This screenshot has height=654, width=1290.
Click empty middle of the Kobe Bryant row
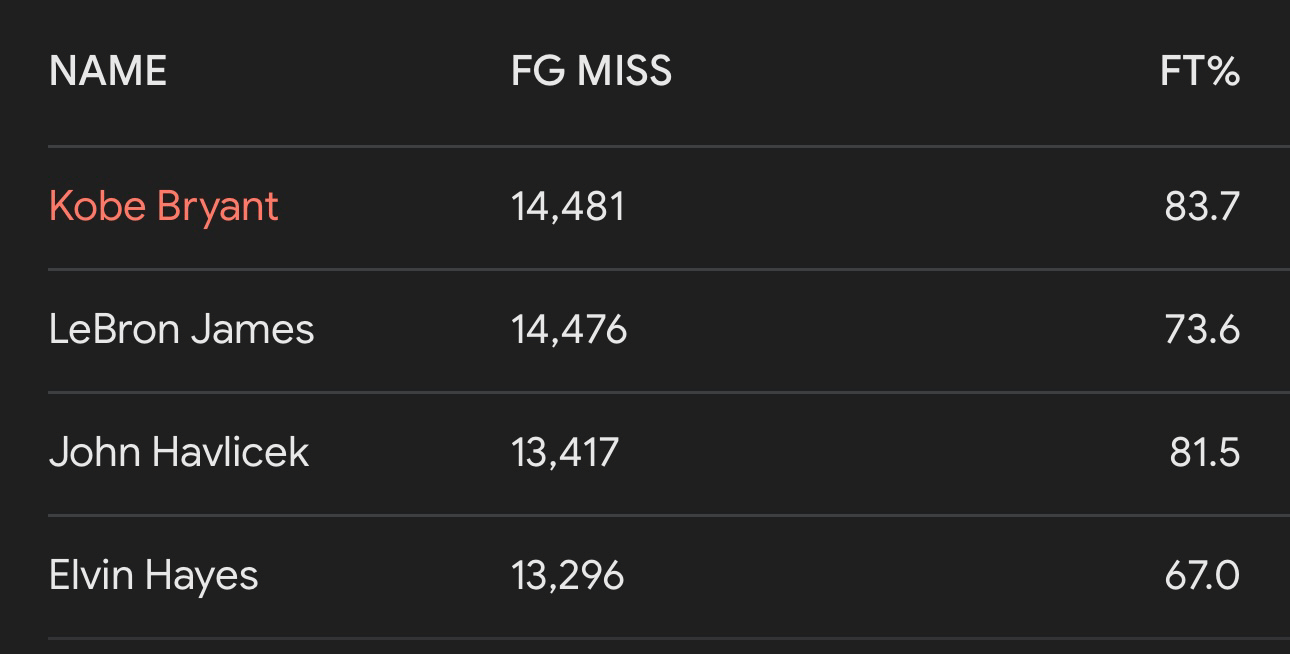click(x=890, y=207)
